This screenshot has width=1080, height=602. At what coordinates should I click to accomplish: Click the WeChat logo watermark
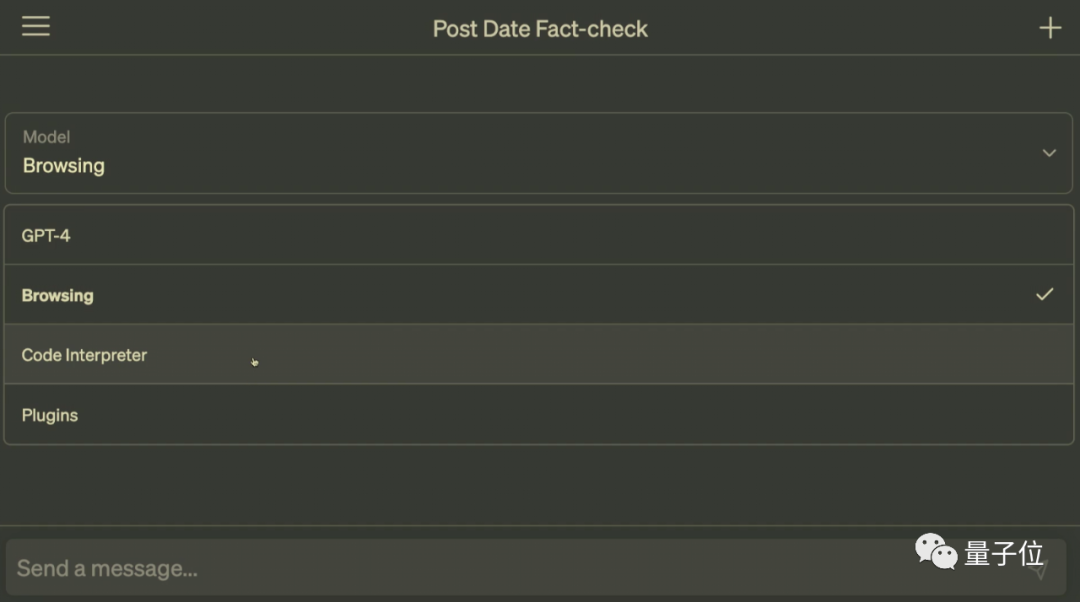point(936,551)
